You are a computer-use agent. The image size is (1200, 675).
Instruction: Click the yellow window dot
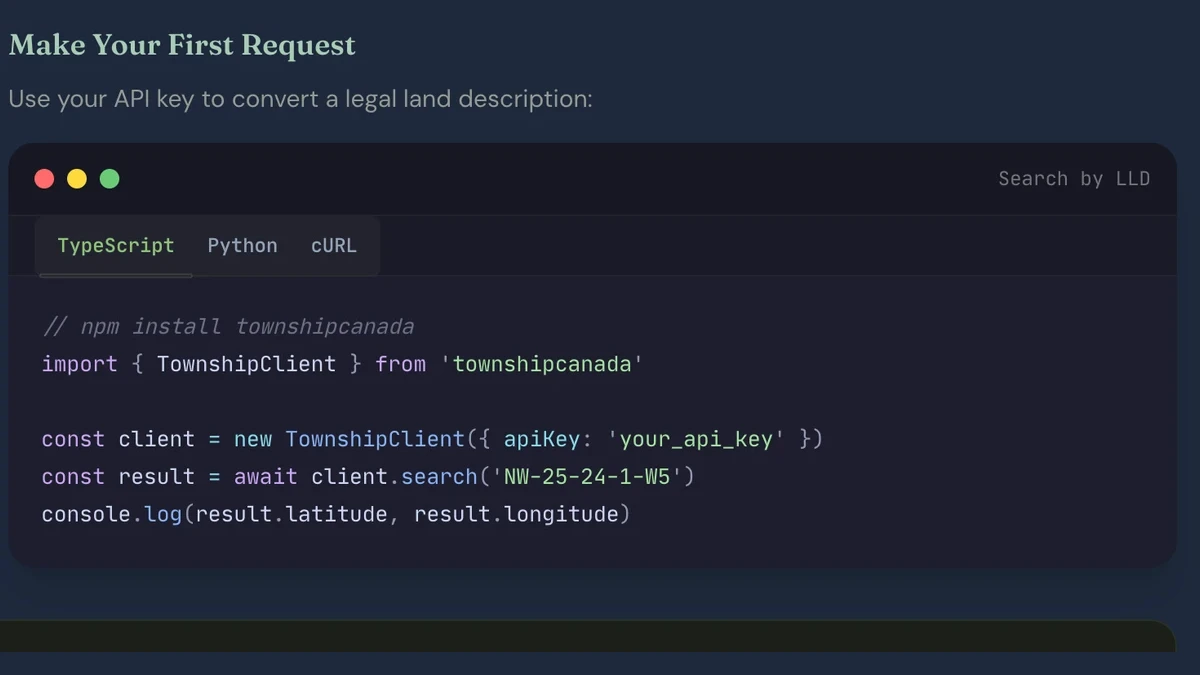77,179
